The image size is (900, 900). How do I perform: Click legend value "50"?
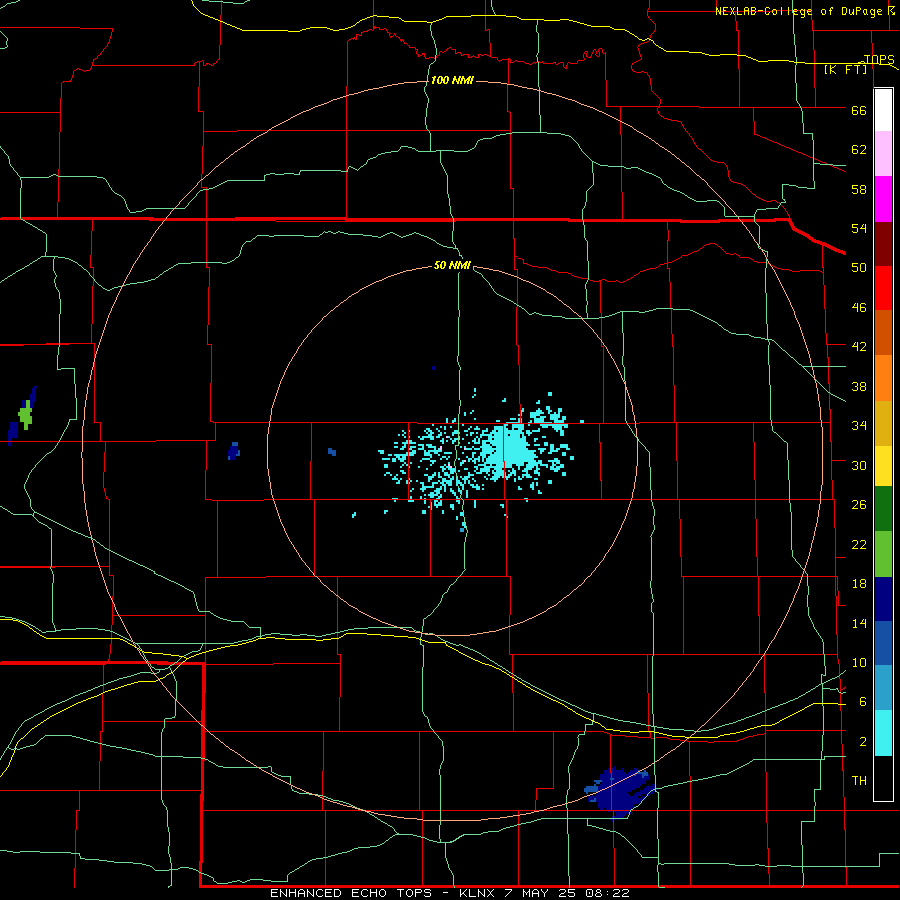tap(859, 267)
